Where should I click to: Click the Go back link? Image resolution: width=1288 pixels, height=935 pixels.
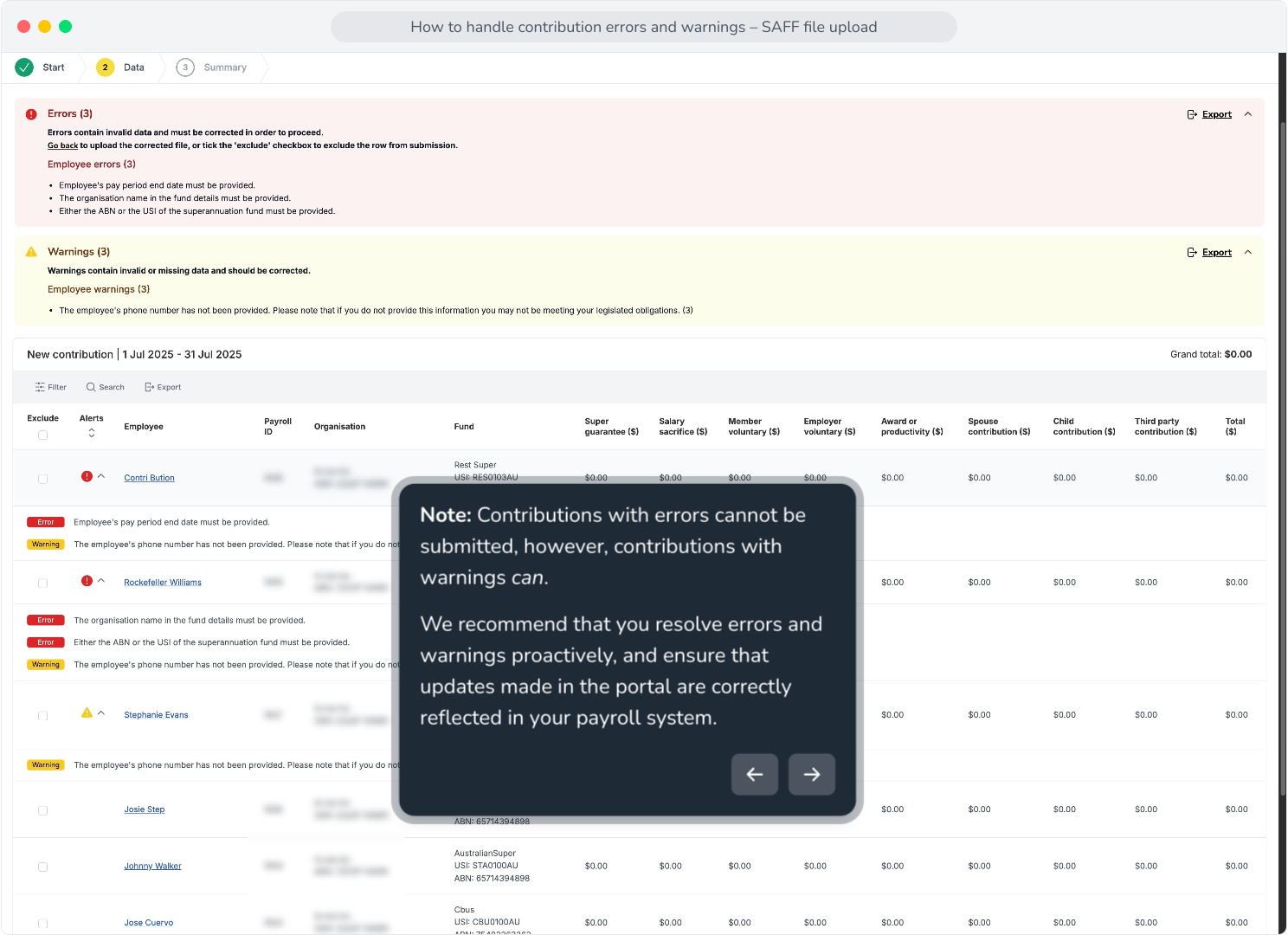pos(62,145)
